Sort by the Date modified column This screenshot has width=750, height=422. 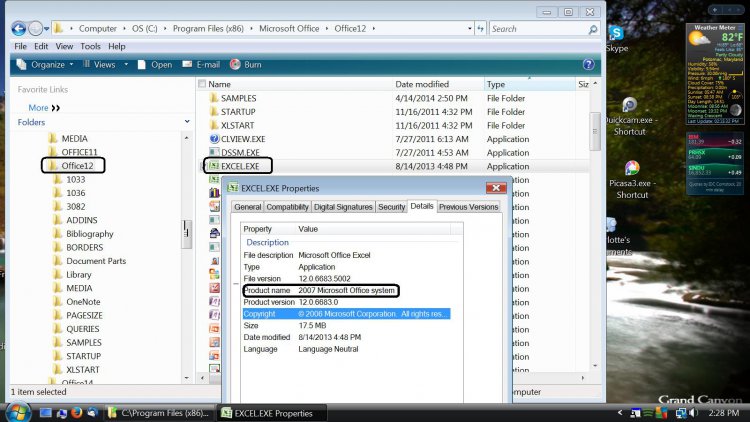422,84
